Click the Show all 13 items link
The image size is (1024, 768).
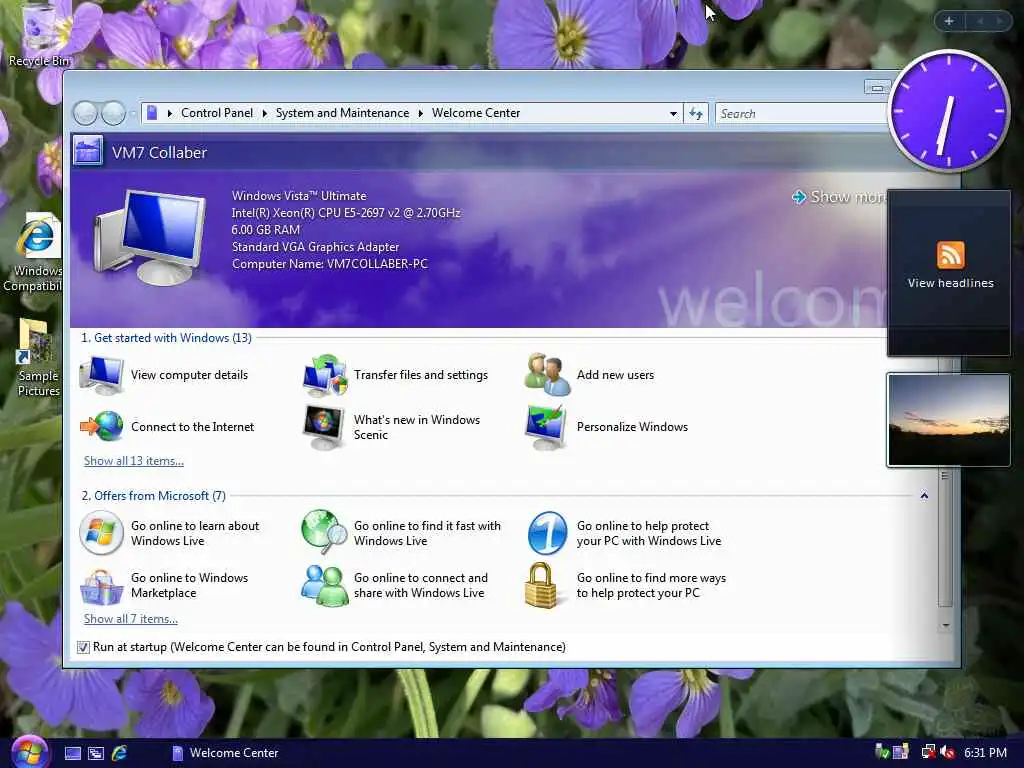tap(134, 461)
